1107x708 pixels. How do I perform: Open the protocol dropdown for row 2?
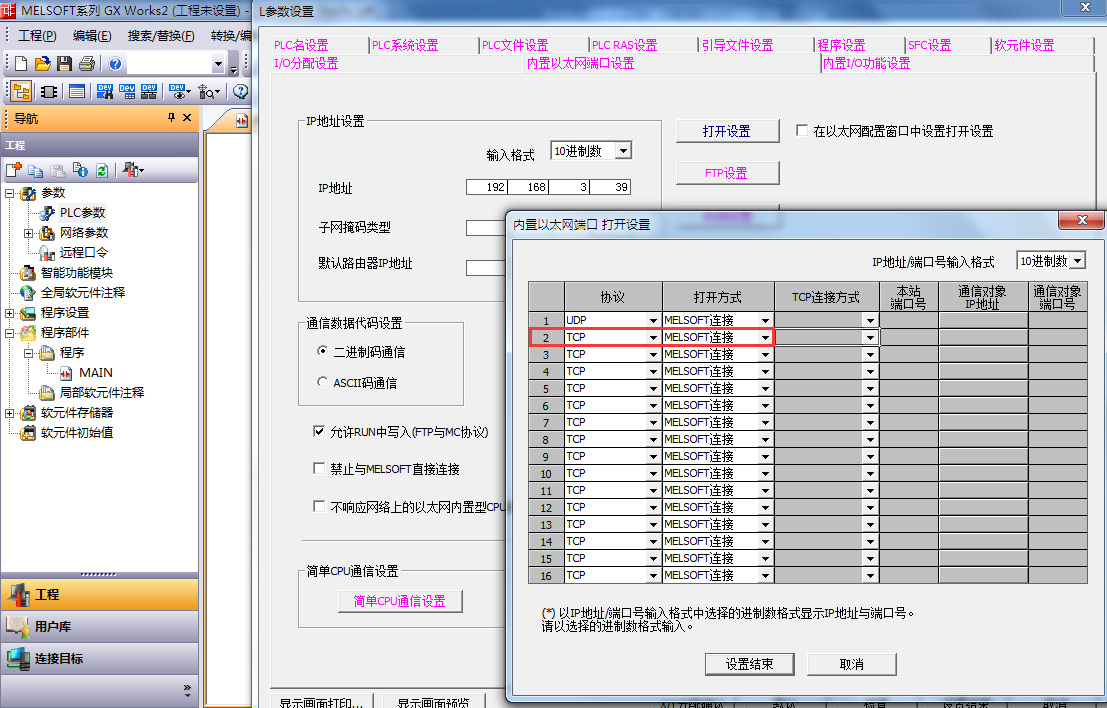(x=653, y=337)
